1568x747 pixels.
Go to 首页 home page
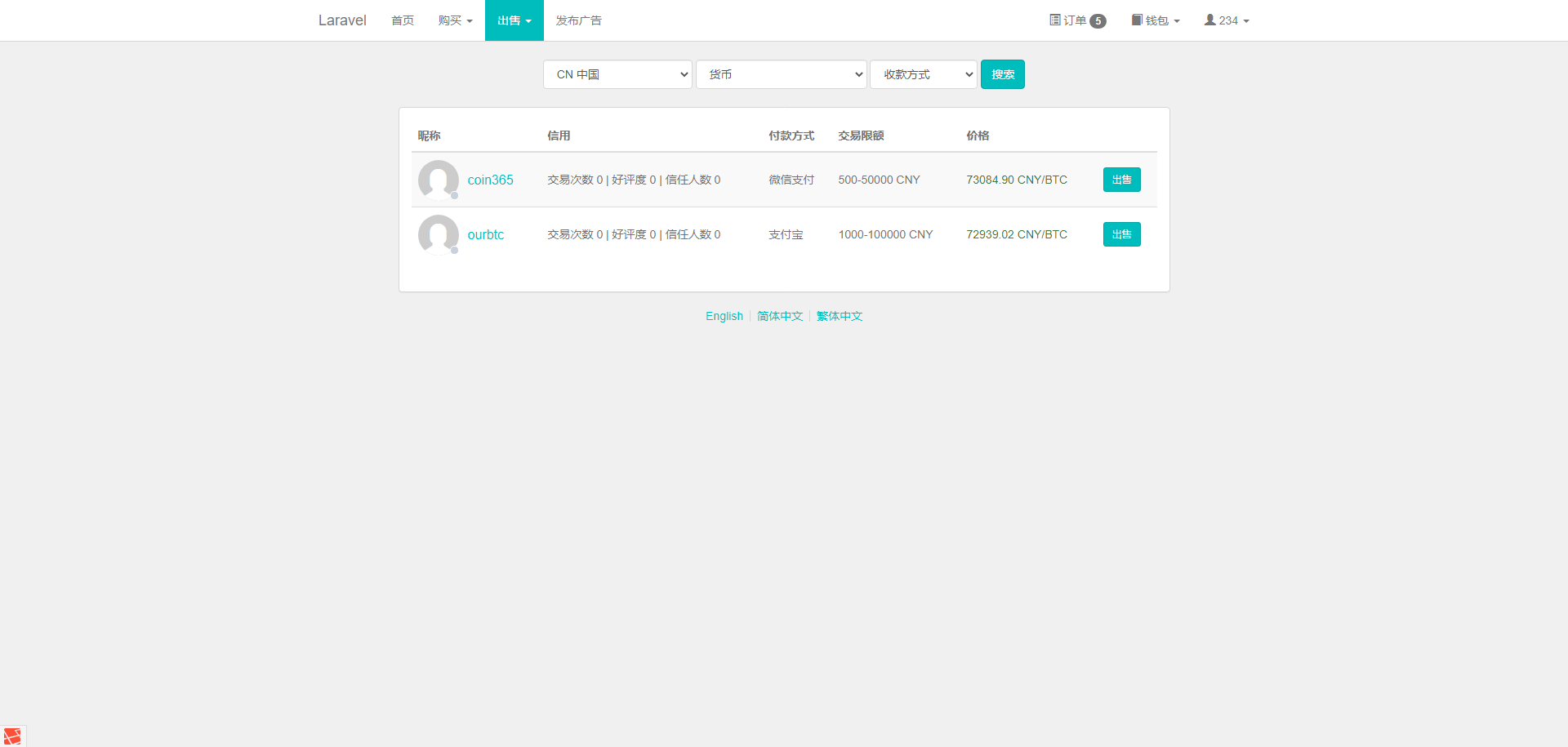(x=402, y=20)
